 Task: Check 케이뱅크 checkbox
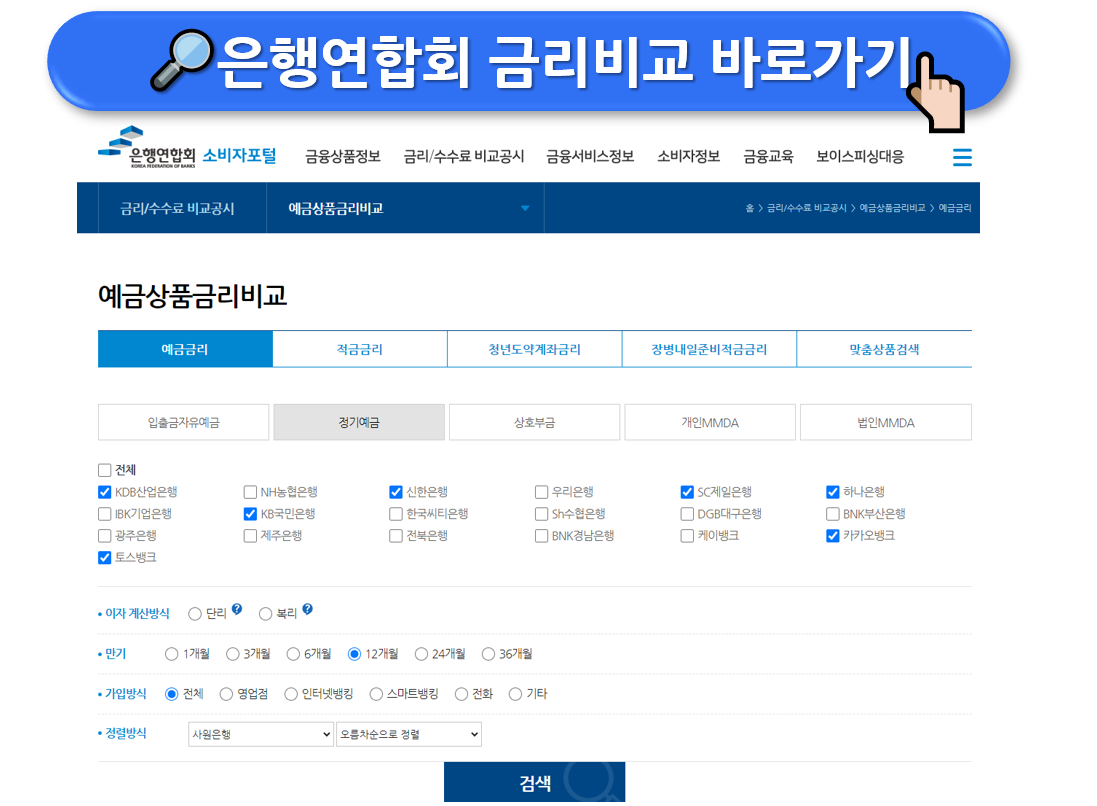pos(687,536)
